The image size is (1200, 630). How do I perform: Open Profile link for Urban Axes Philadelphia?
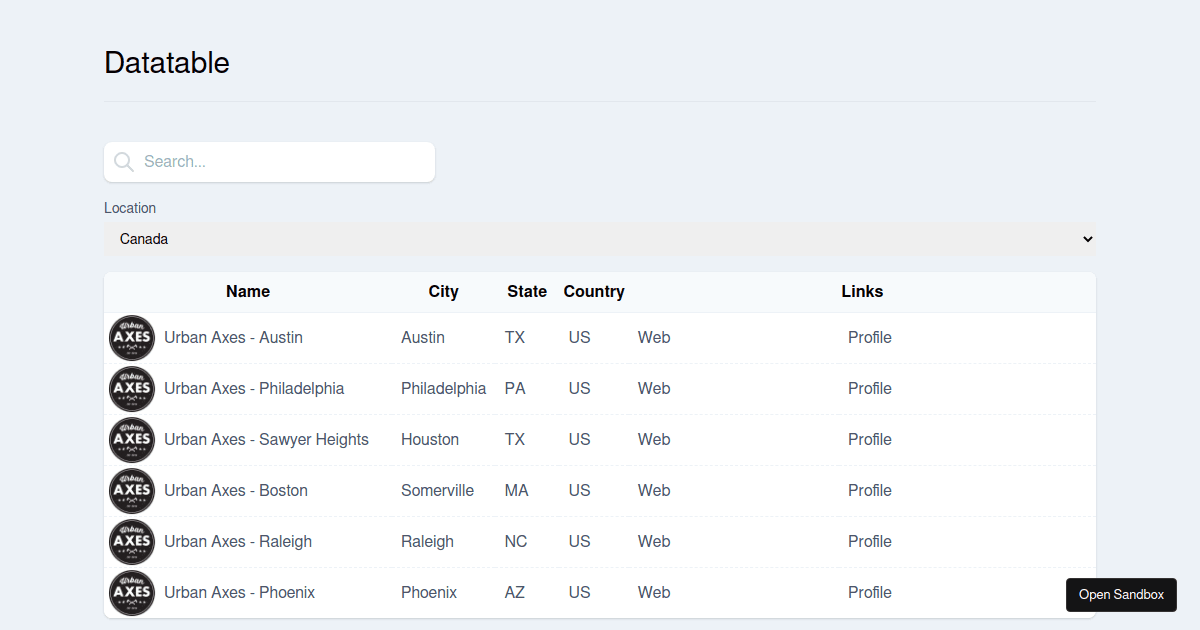[x=870, y=389]
